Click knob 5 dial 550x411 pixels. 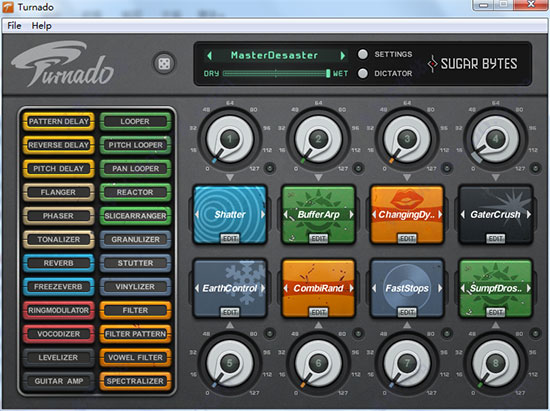click(x=230, y=363)
